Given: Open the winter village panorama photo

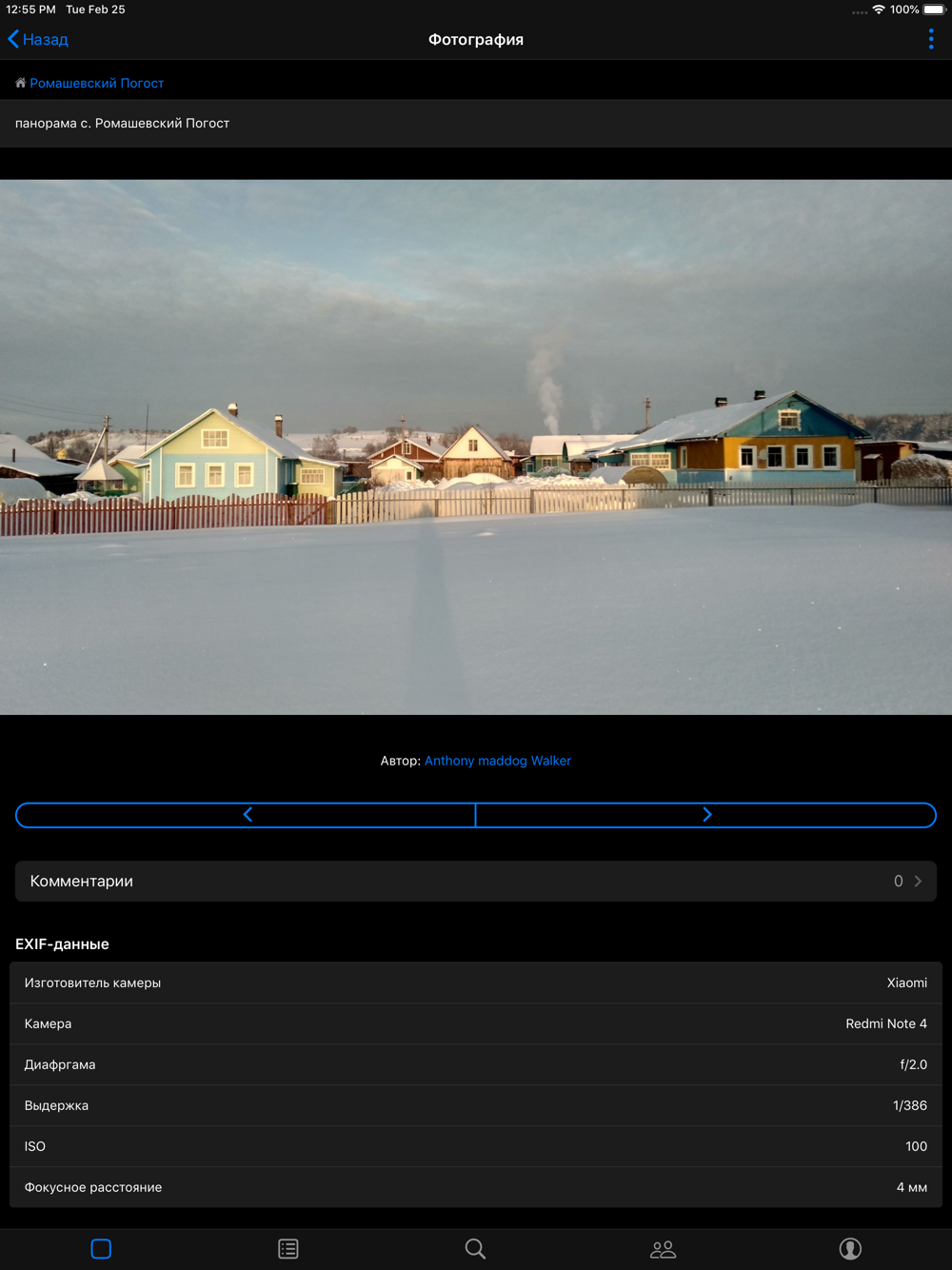Looking at the screenshot, I should (x=476, y=446).
